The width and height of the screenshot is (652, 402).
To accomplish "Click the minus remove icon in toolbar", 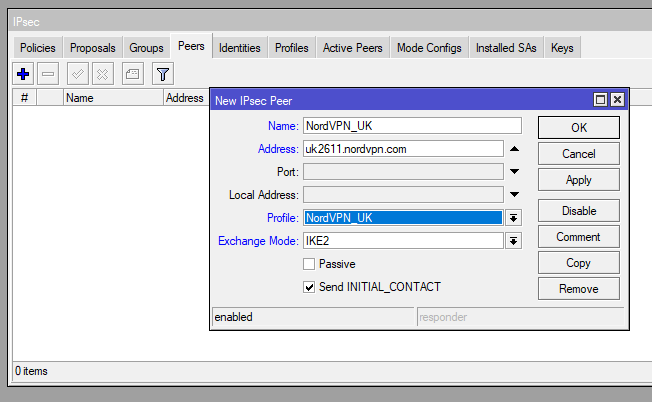I will pos(48,74).
